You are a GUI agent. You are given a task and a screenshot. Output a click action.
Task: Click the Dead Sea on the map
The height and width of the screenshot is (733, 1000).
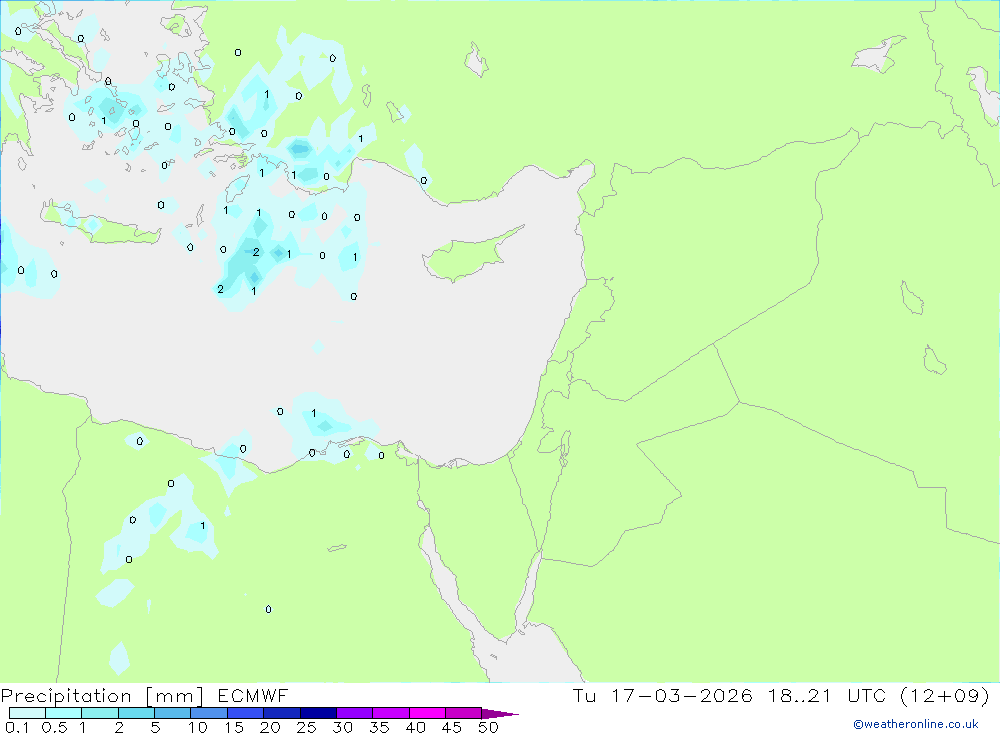pyautogui.click(x=564, y=447)
